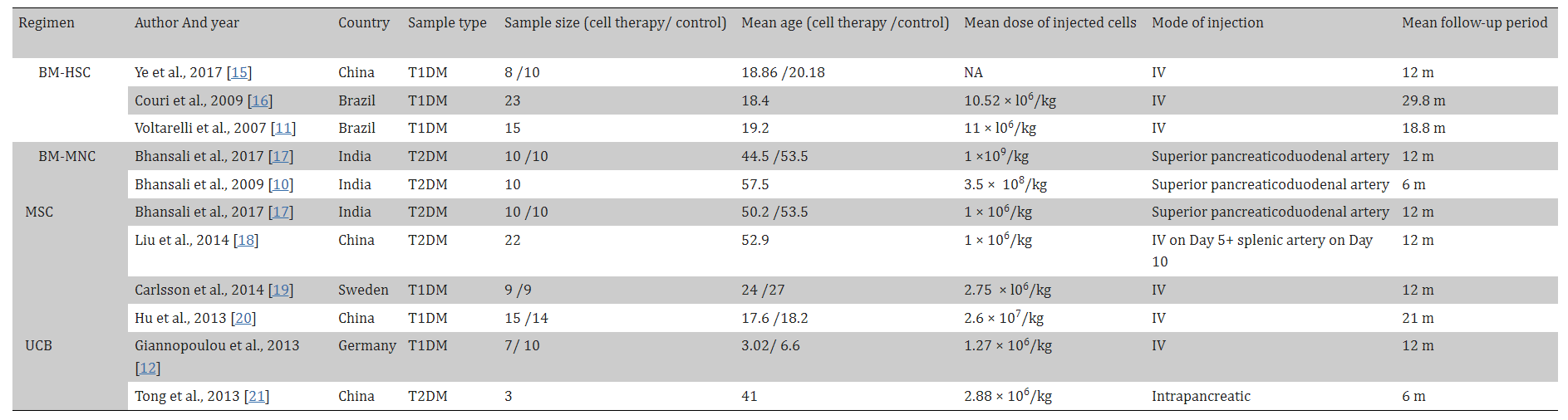The height and width of the screenshot is (420, 1568).
Task: Click the Regimen column header
Action: click(x=47, y=23)
